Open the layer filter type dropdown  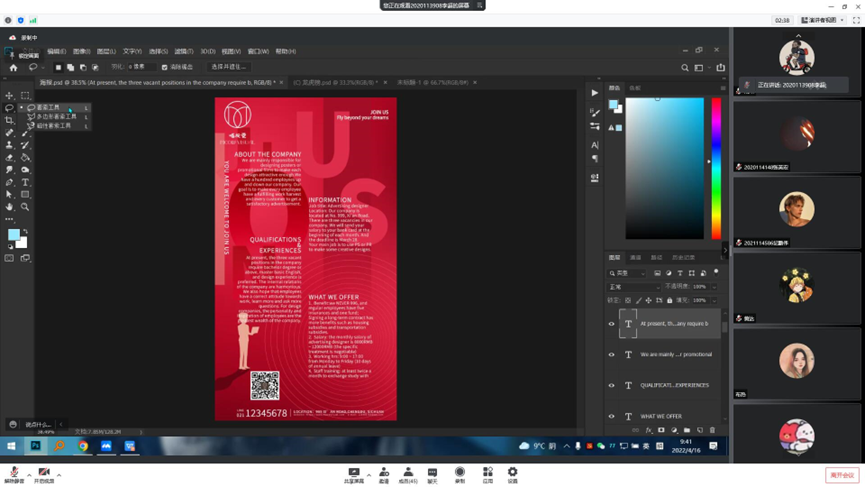click(630, 273)
